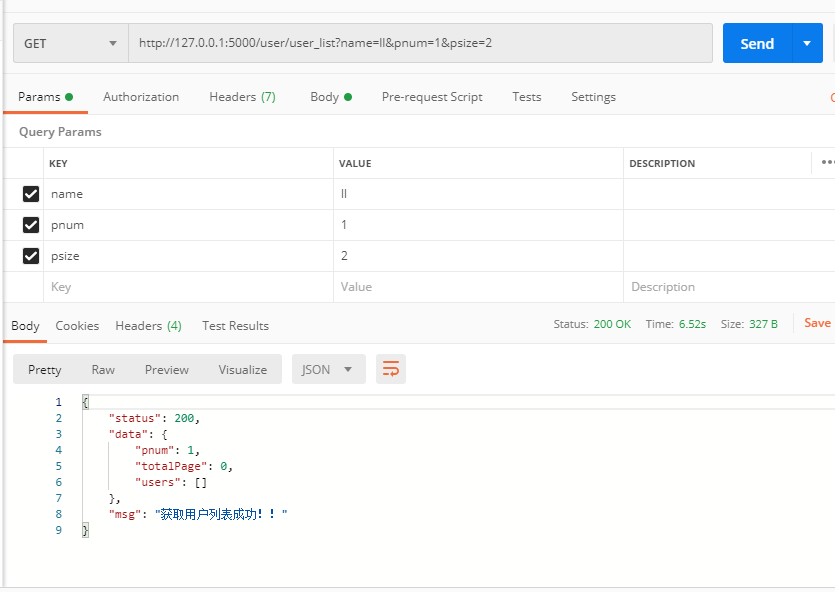This screenshot has width=835, height=592.
Task: Click the Send button
Action: pos(757,43)
